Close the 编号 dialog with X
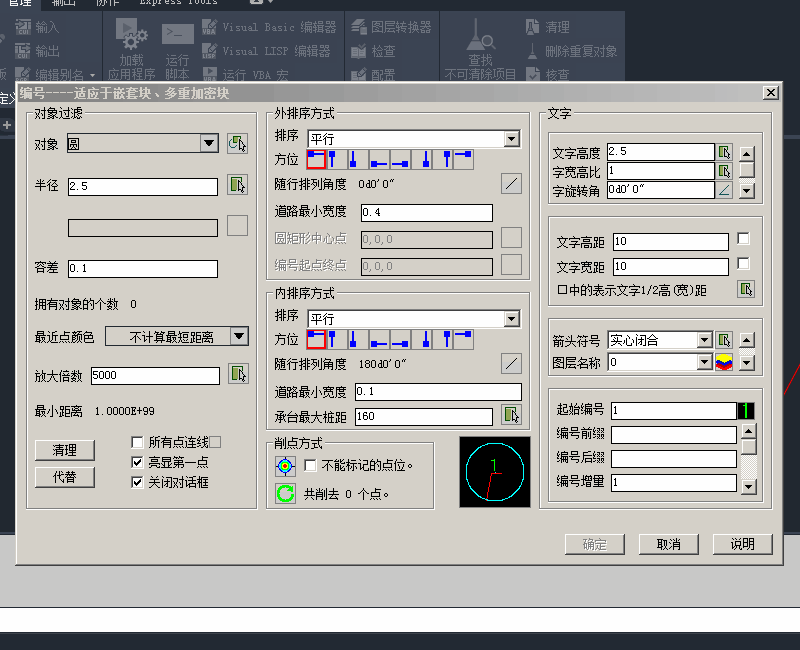The image size is (800, 650). [770, 92]
